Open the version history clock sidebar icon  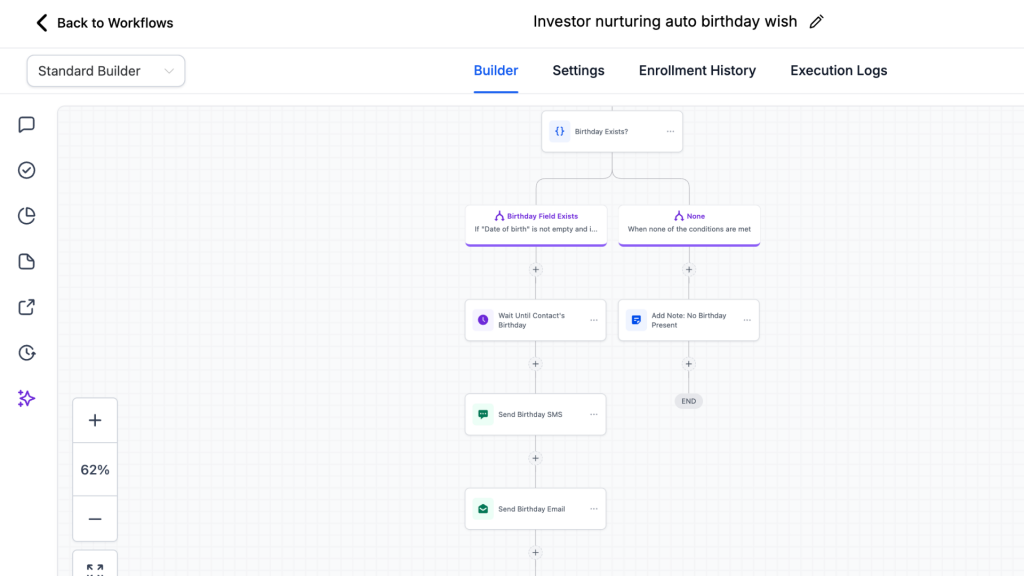27,353
